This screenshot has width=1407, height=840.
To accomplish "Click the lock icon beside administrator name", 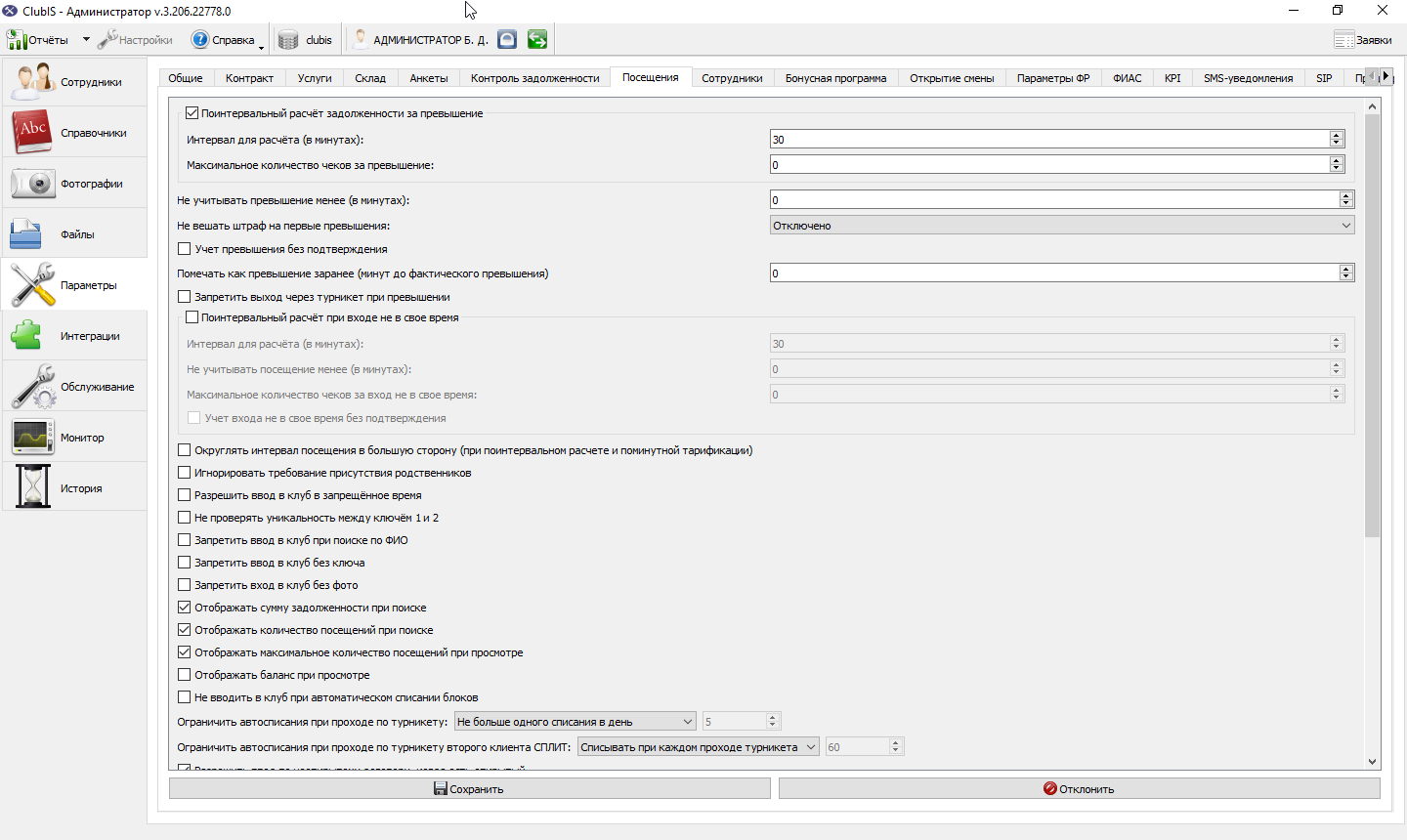I will (507, 39).
